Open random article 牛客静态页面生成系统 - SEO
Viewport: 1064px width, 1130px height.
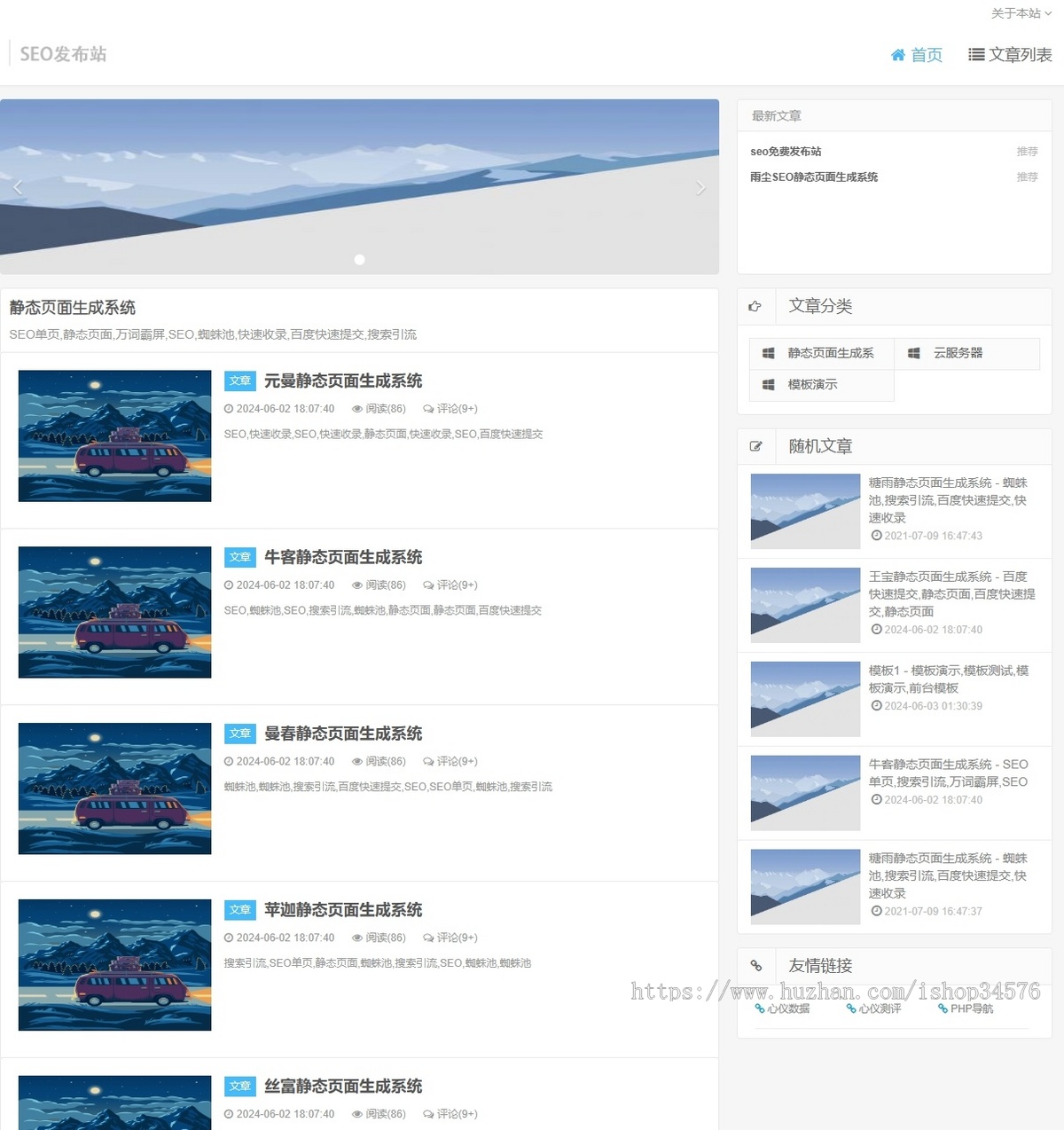pos(949,774)
